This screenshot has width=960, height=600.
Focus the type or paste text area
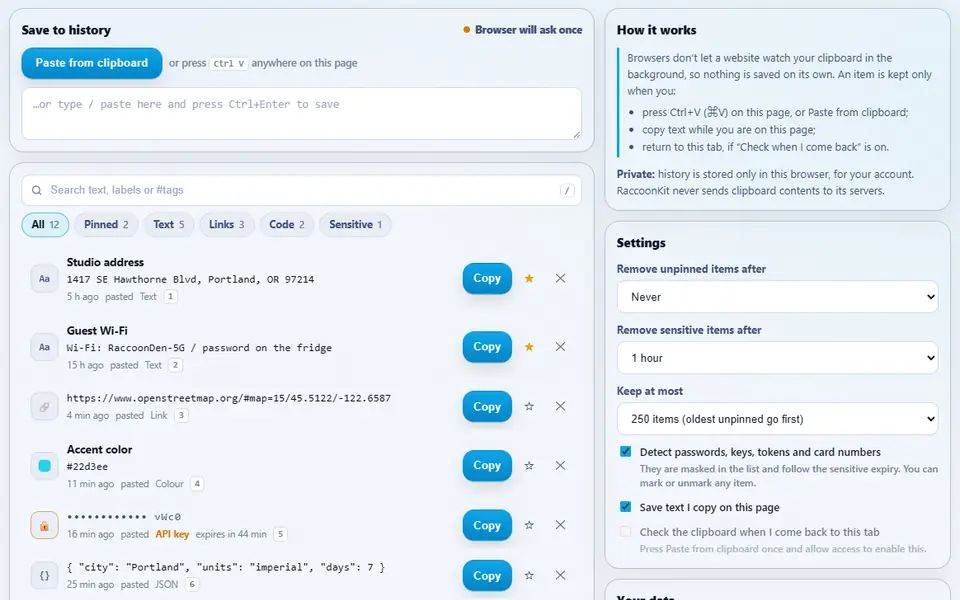(301, 113)
